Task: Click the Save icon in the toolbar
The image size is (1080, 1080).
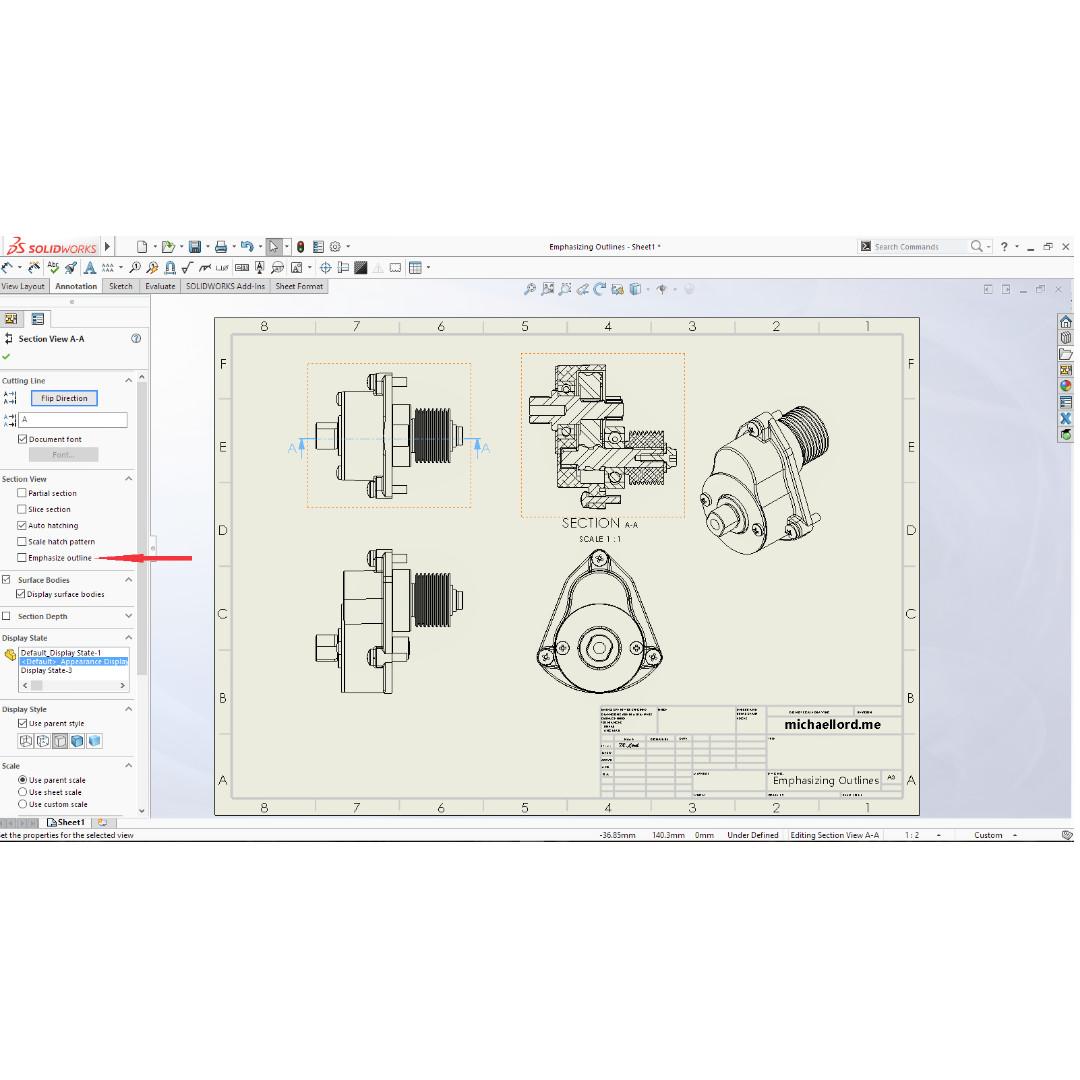Action: click(195, 247)
